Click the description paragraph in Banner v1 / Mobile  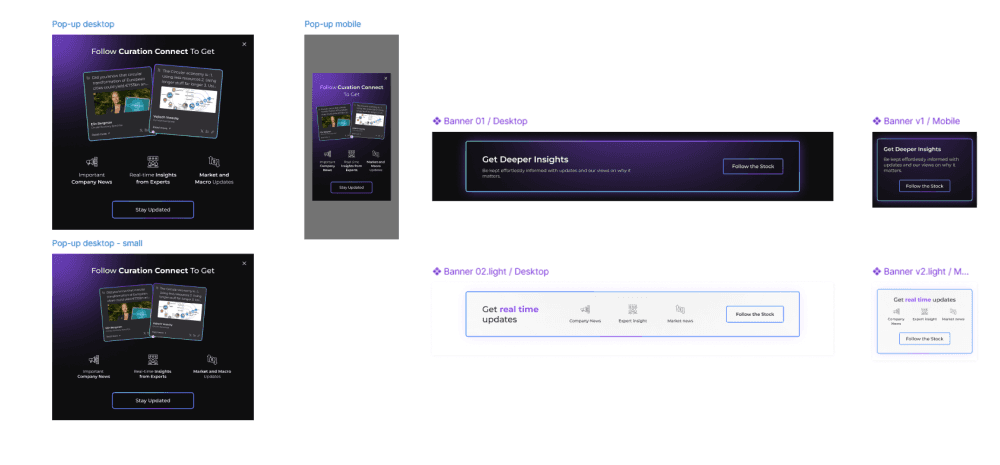tap(922, 165)
